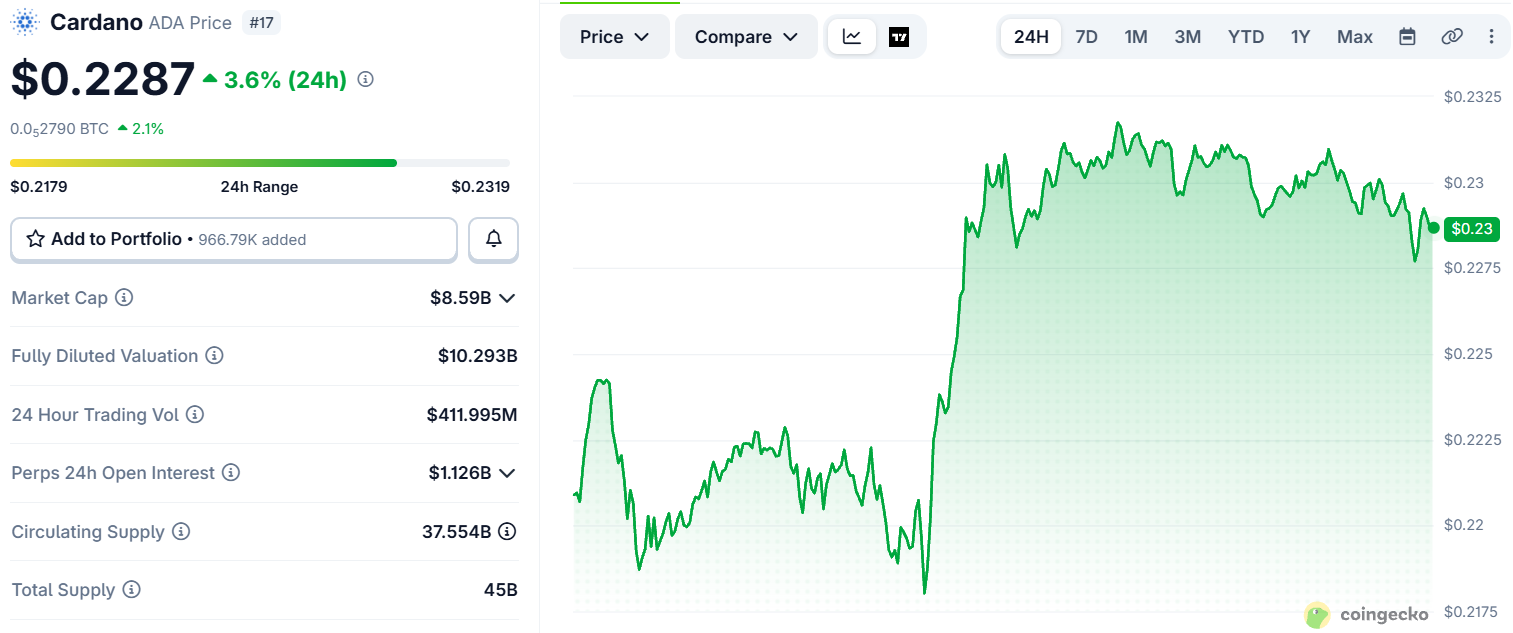Screen dimensions: 1513x633
Task: Click the 2790 BTC price text
Action: coord(60,129)
